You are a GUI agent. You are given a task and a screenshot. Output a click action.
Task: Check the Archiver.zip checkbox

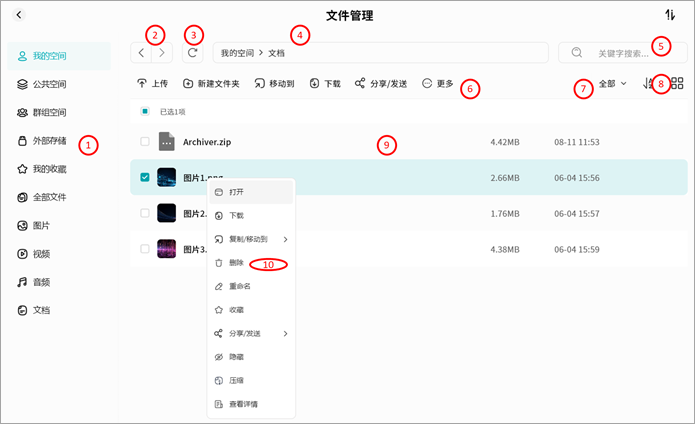point(145,142)
